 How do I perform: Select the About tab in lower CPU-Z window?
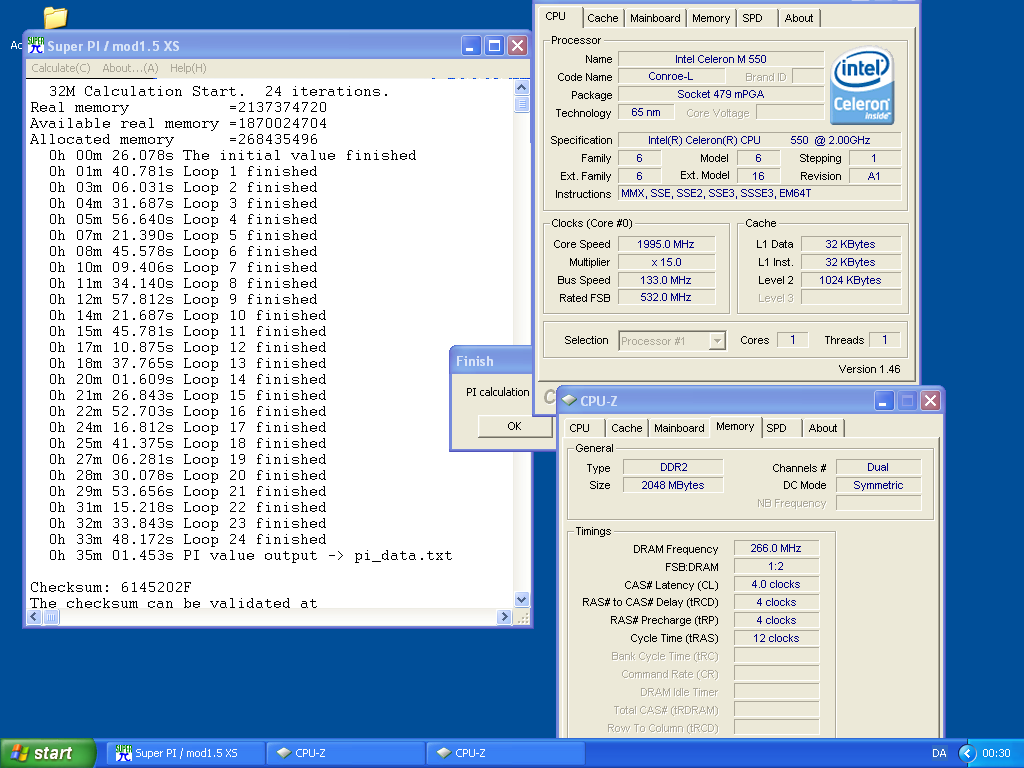coord(823,428)
